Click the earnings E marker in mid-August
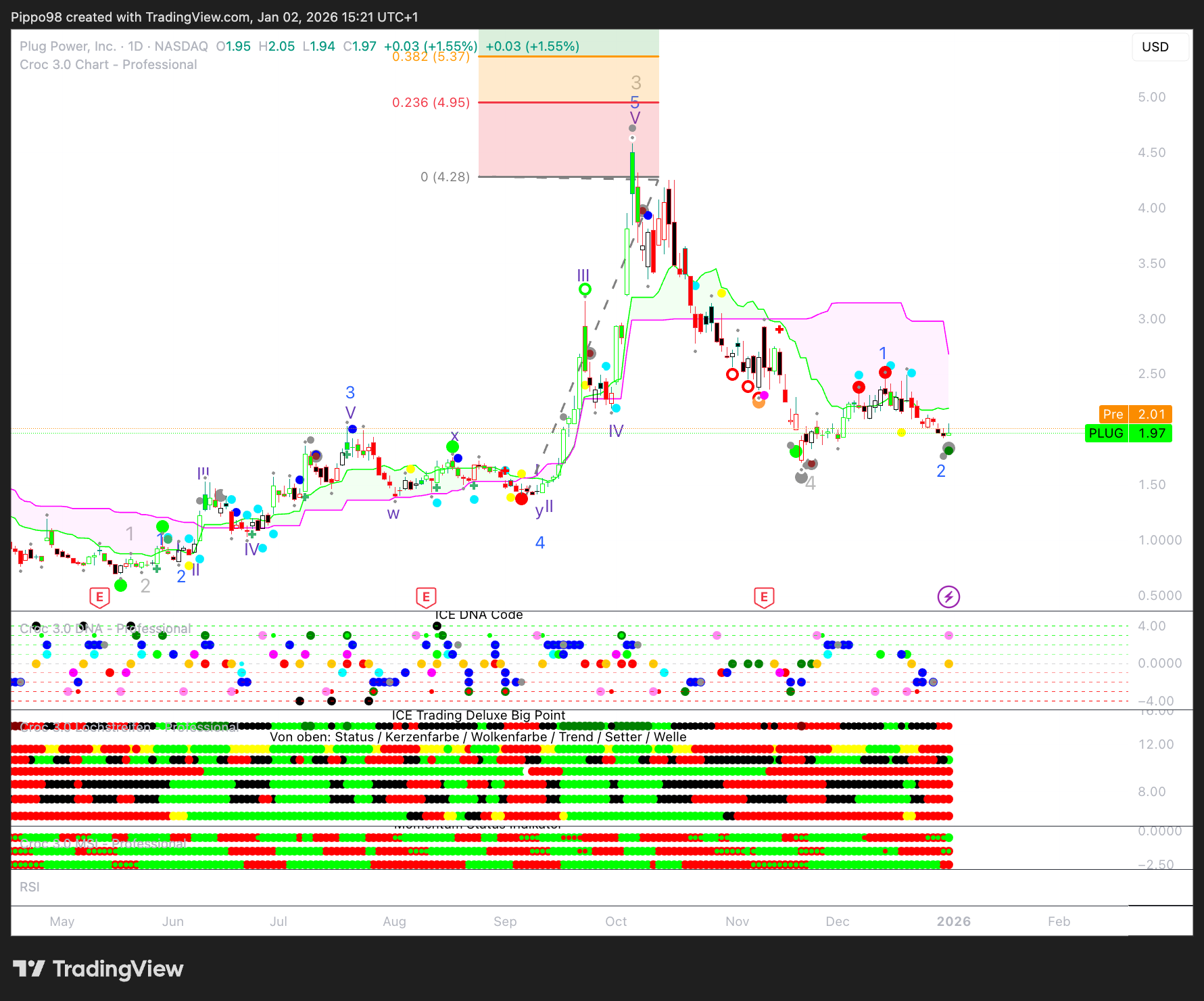The width and height of the screenshot is (1204, 1001). [425, 597]
